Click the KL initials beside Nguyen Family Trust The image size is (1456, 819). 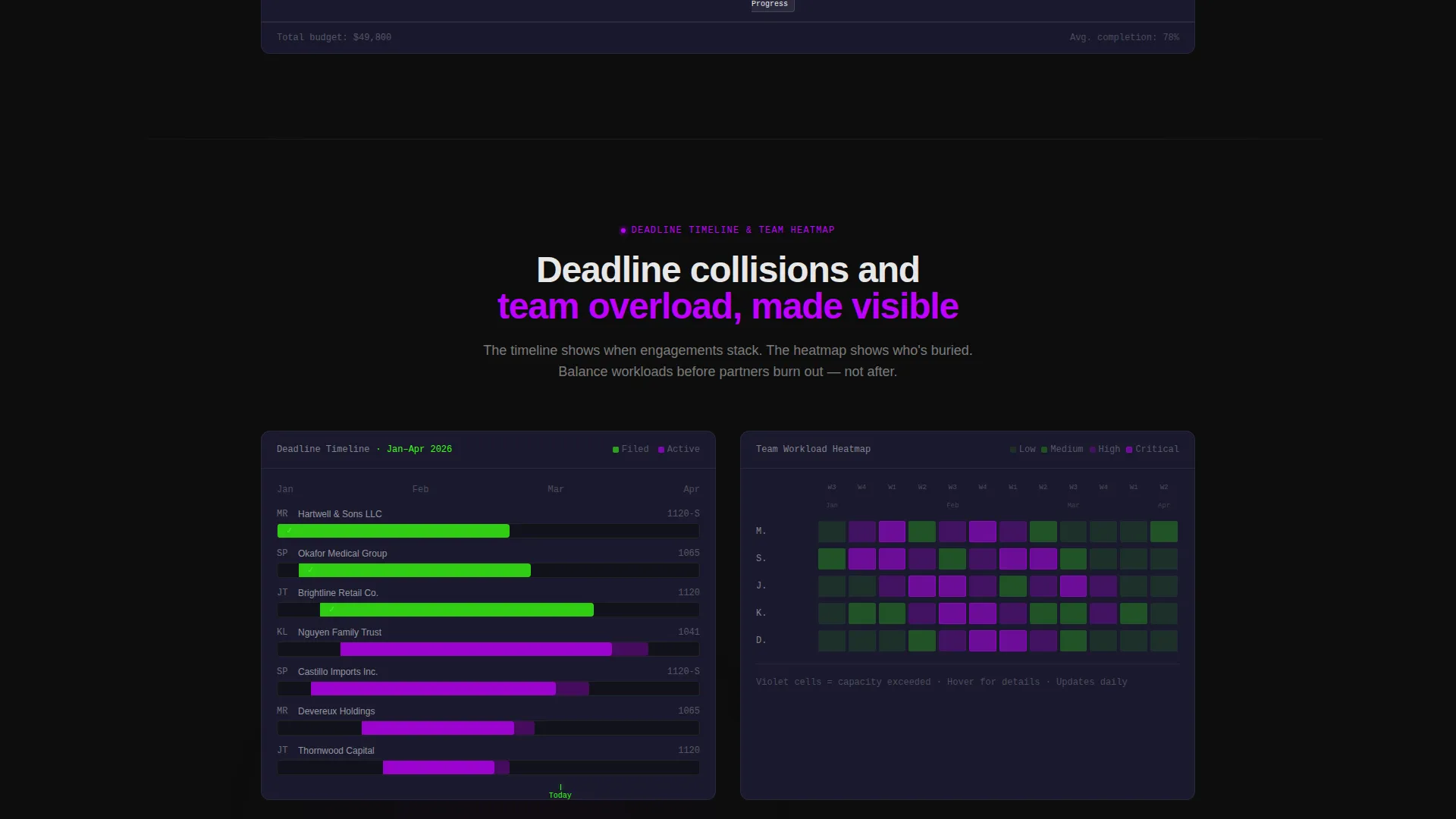click(282, 632)
